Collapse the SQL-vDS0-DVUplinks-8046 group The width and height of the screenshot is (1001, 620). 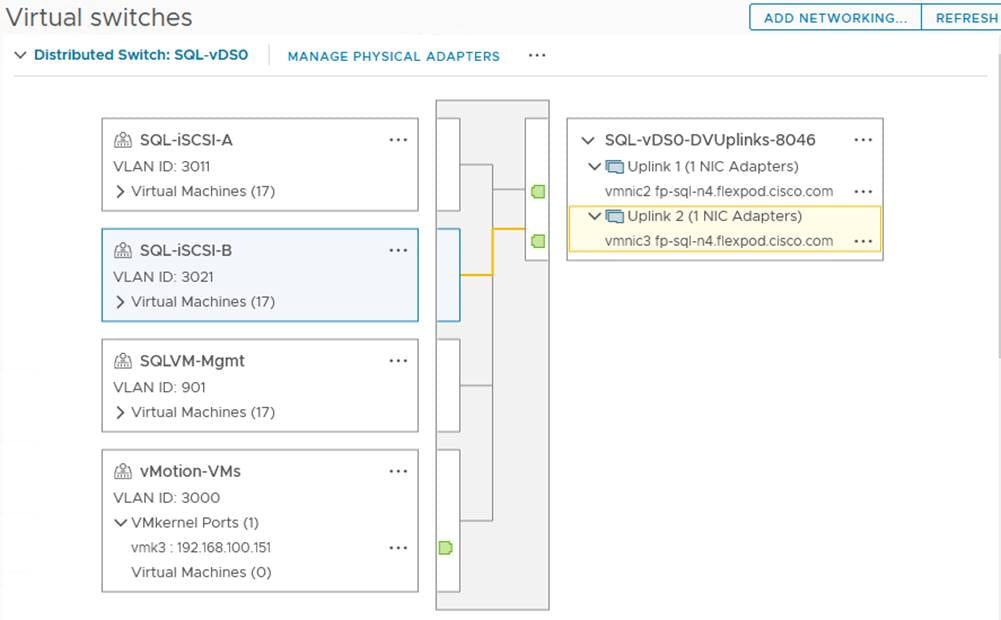click(x=588, y=140)
